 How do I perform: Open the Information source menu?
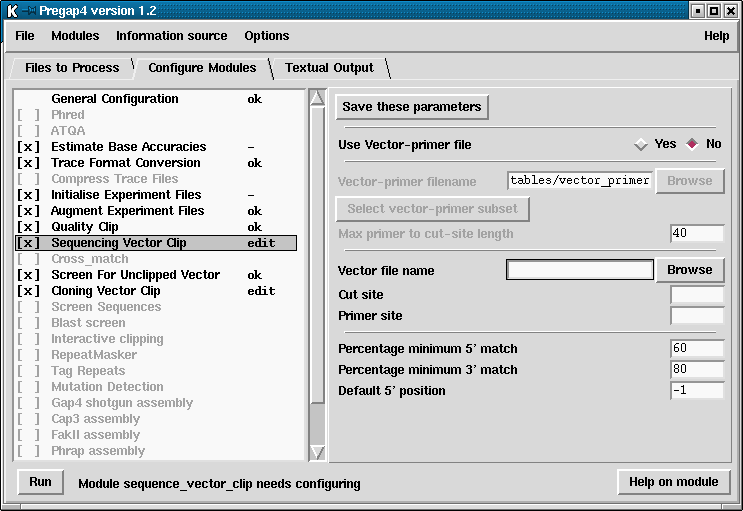pyautogui.click(x=171, y=36)
